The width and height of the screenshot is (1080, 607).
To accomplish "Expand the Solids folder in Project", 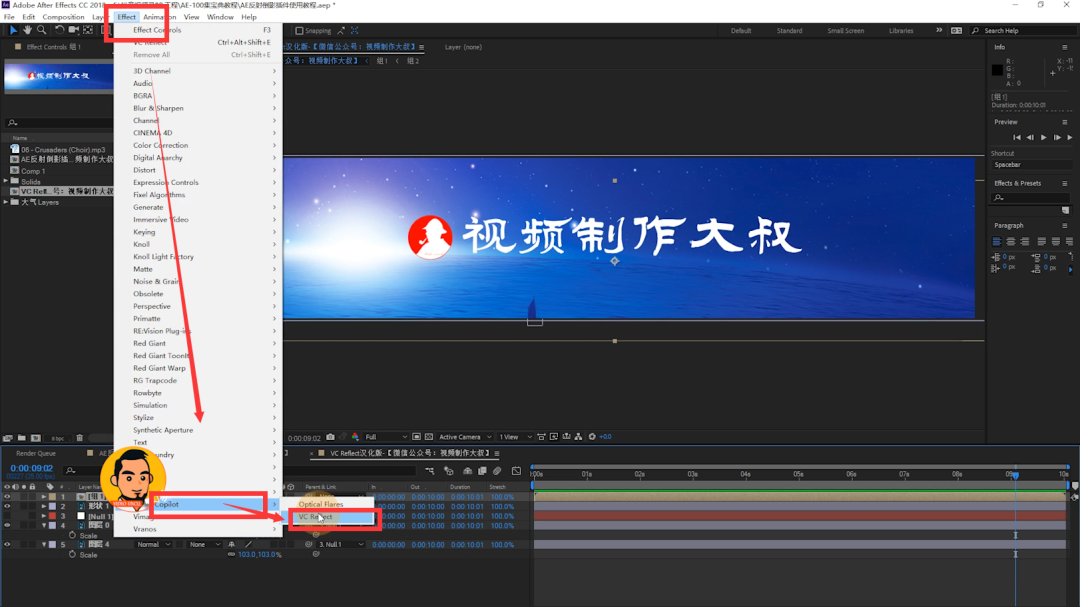I will 6,181.
